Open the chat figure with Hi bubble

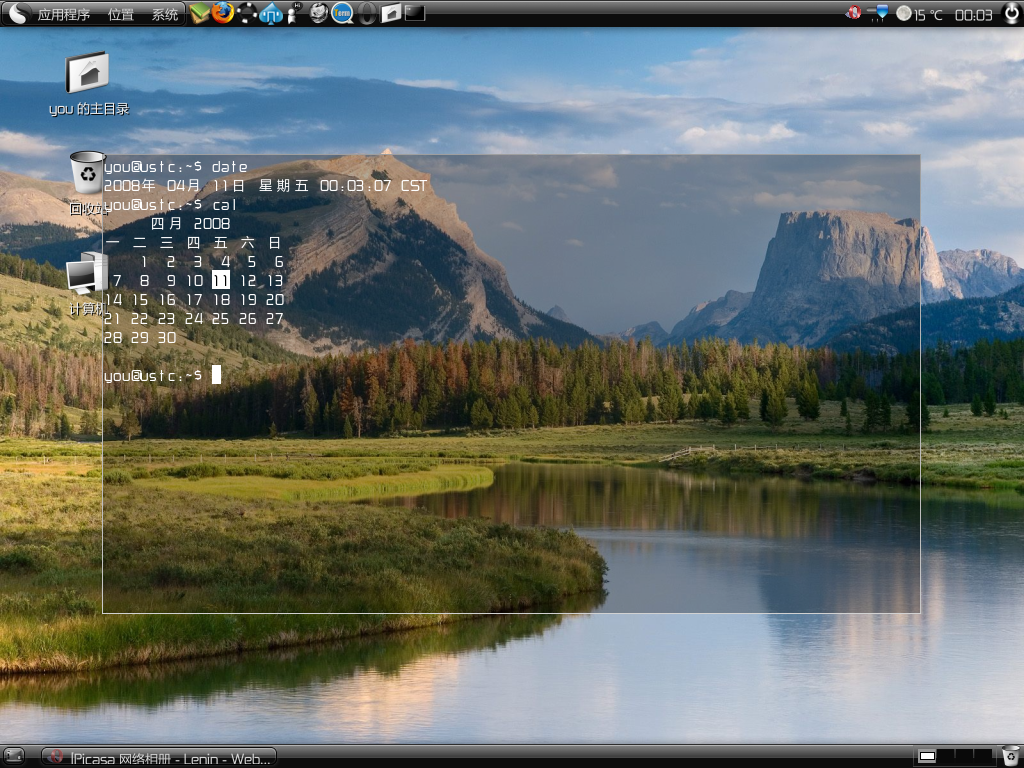pos(294,13)
